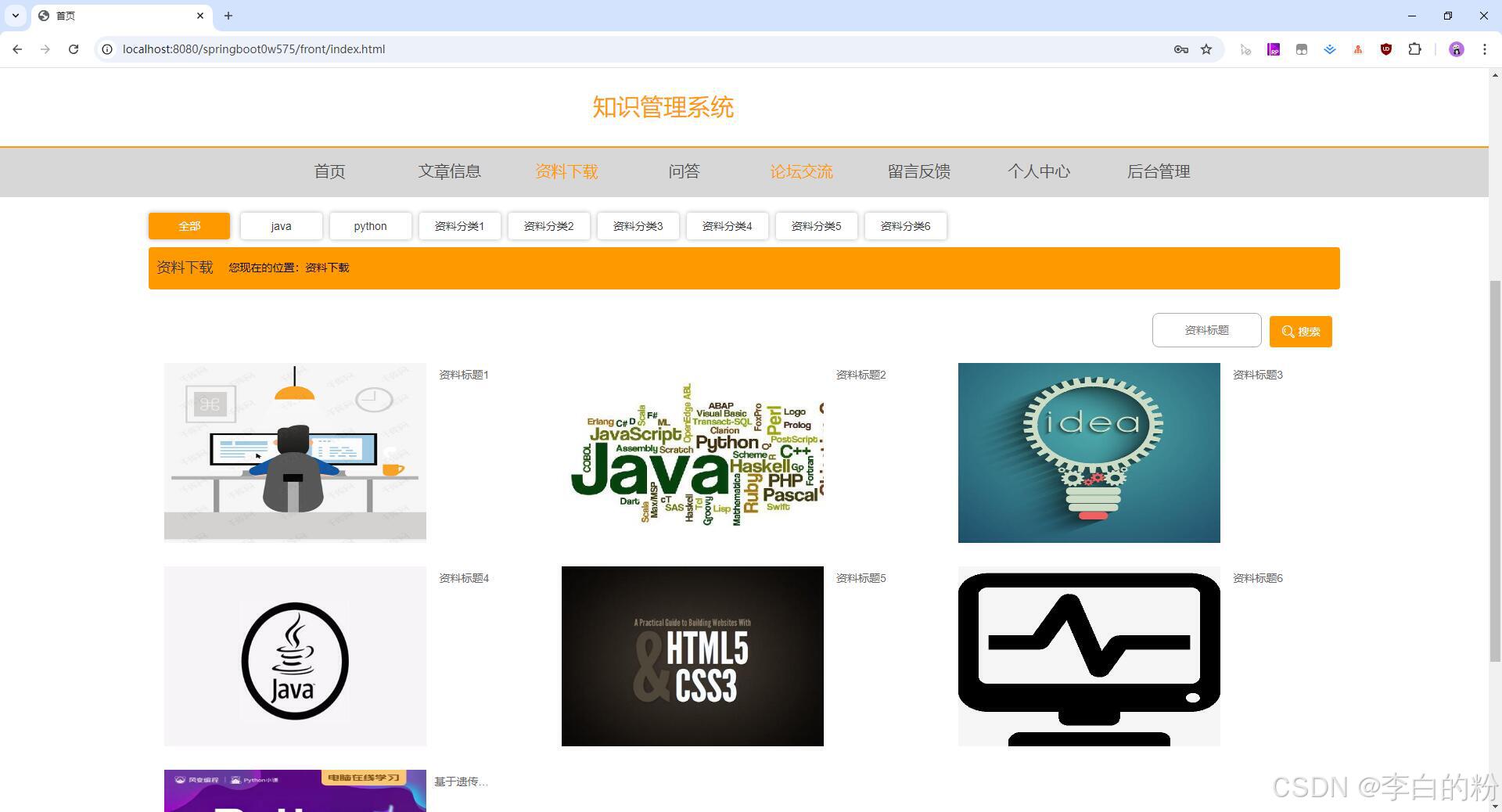Viewport: 1502px width, 812px height.
Task: Open the idea lightbulb thumbnail
Action: [1089, 452]
